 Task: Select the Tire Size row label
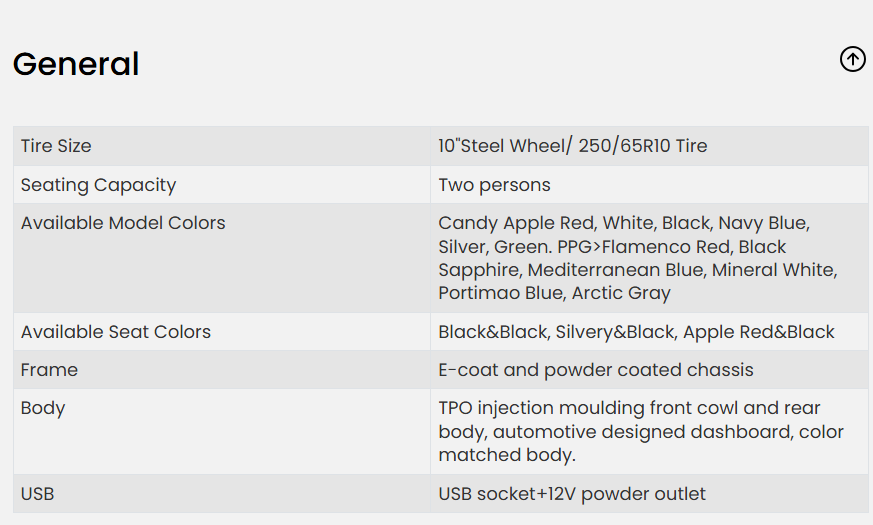[56, 146]
